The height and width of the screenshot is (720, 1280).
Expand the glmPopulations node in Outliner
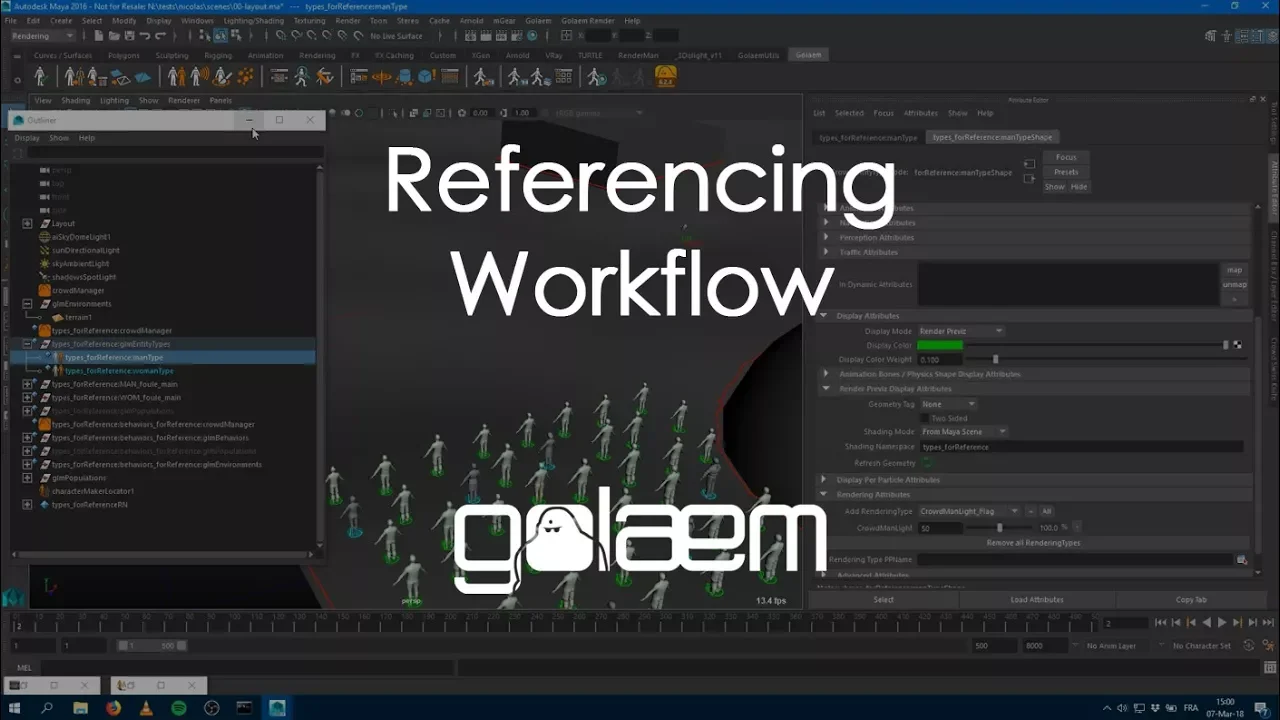point(27,478)
